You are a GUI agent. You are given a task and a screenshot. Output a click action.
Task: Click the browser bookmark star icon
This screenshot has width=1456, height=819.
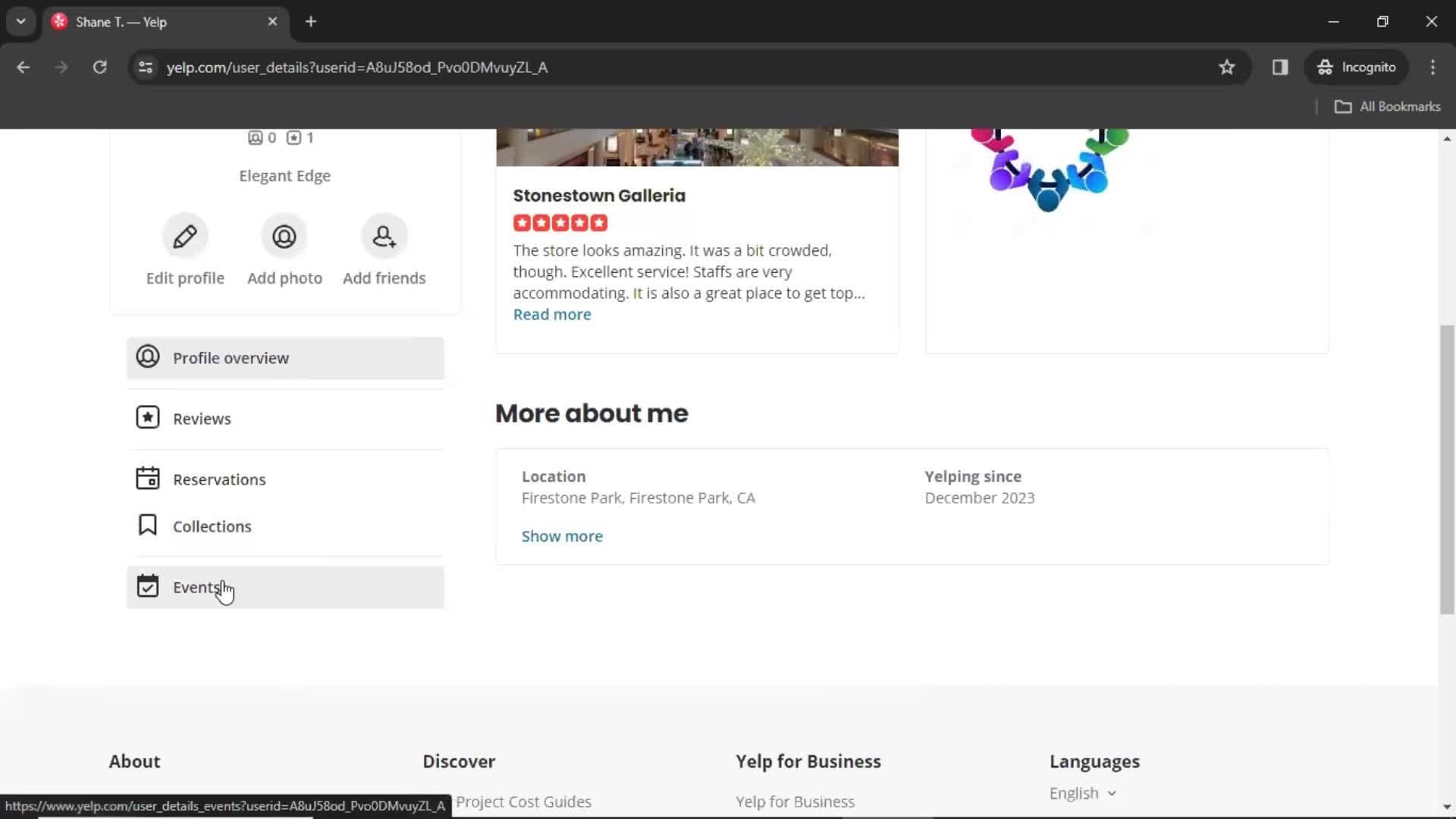point(1227,67)
